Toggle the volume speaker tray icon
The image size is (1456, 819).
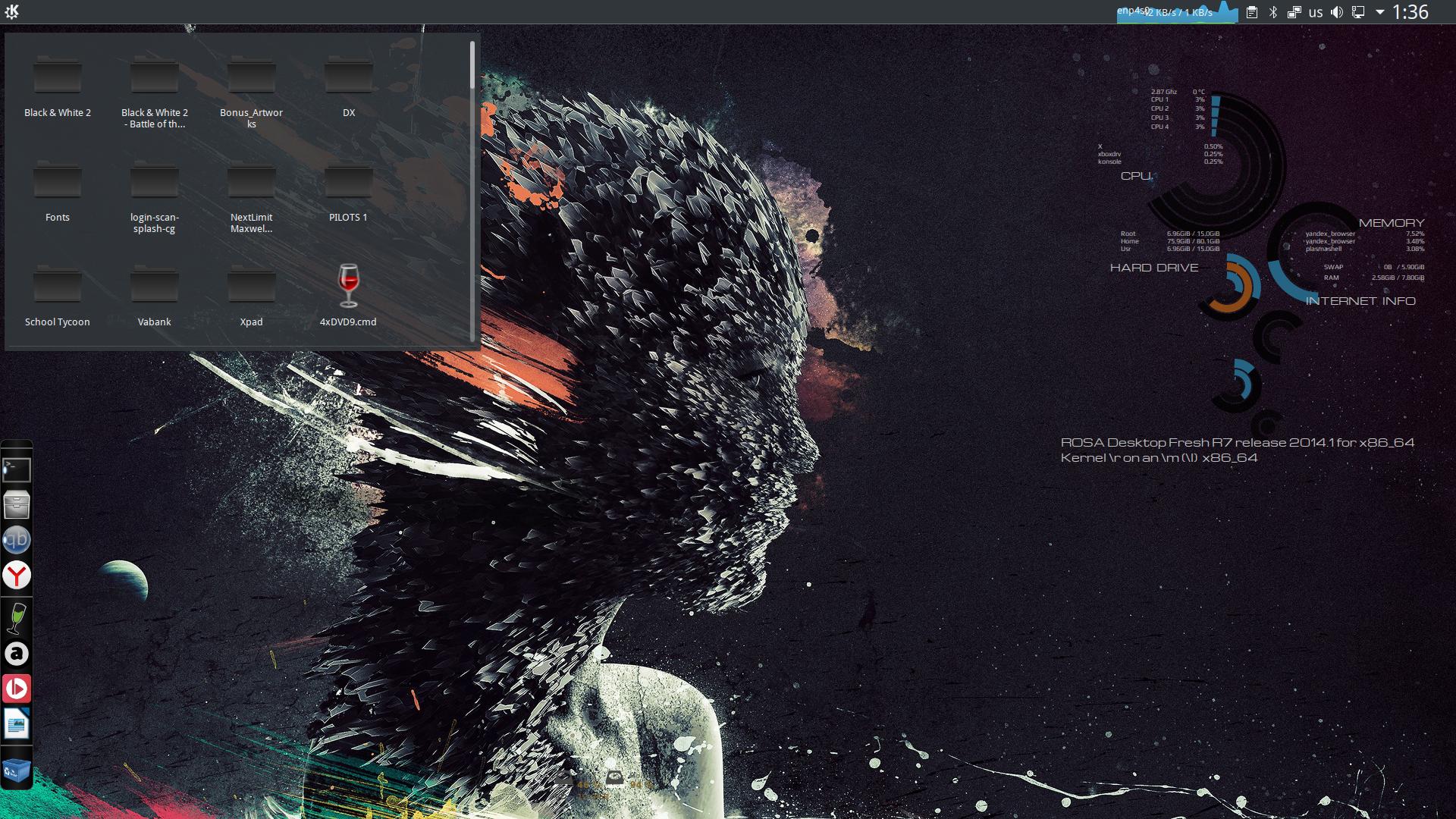pyautogui.click(x=1337, y=12)
